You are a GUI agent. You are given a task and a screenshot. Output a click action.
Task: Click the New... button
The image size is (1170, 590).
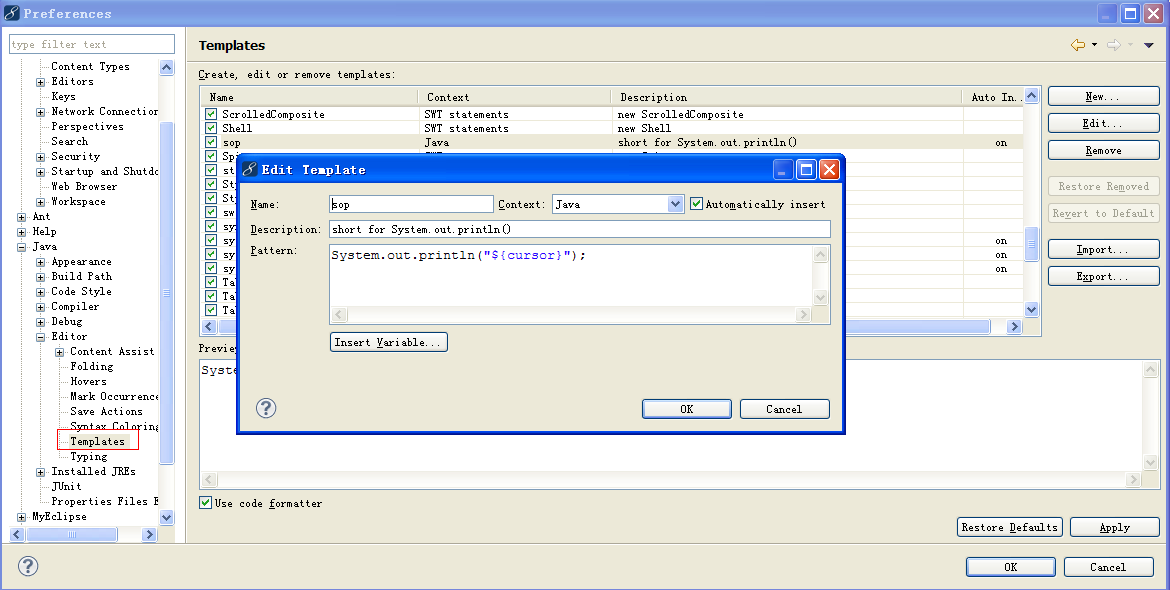click(1104, 96)
